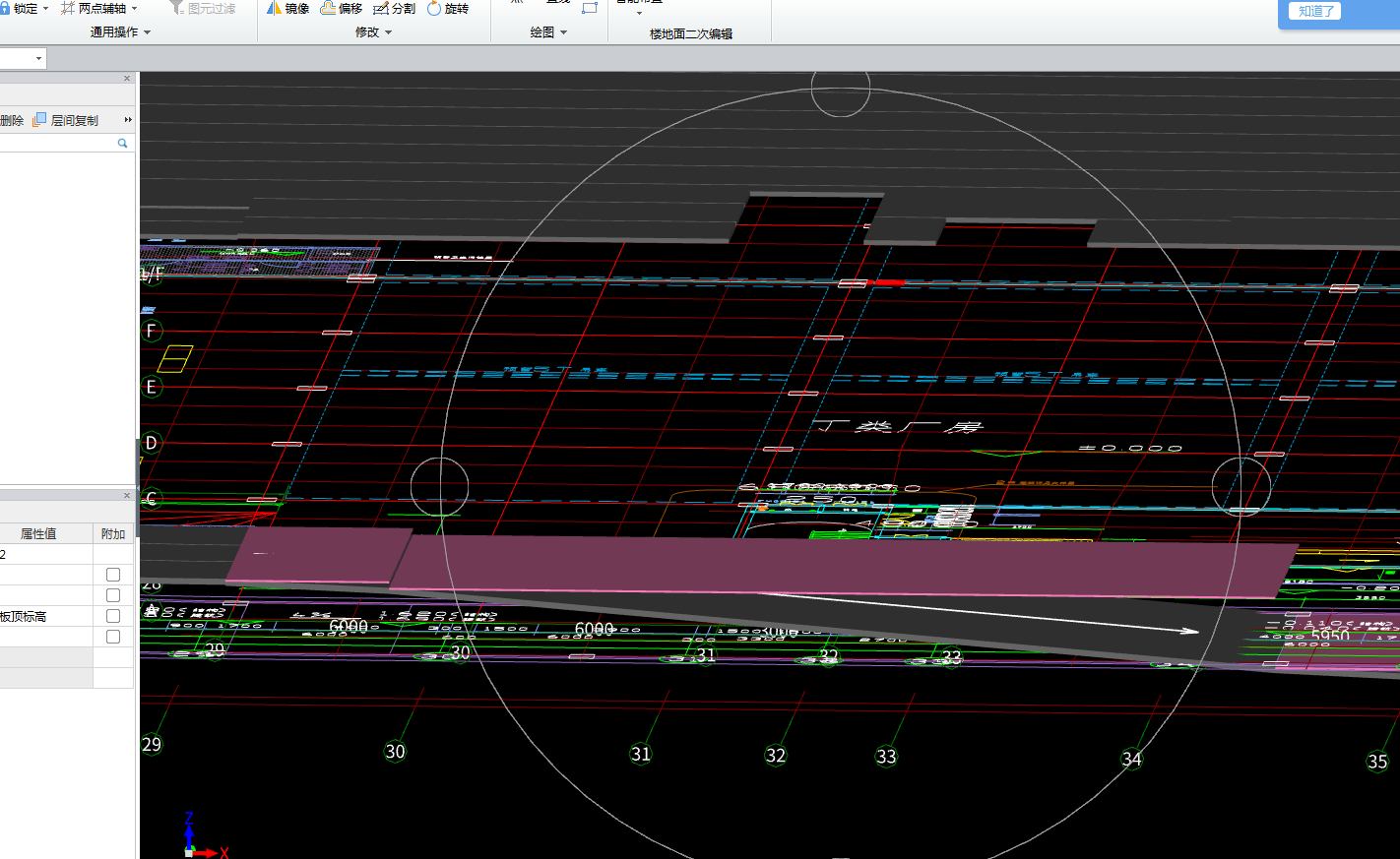Close the properties panel
The width and height of the screenshot is (1400, 859).
click(x=127, y=495)
